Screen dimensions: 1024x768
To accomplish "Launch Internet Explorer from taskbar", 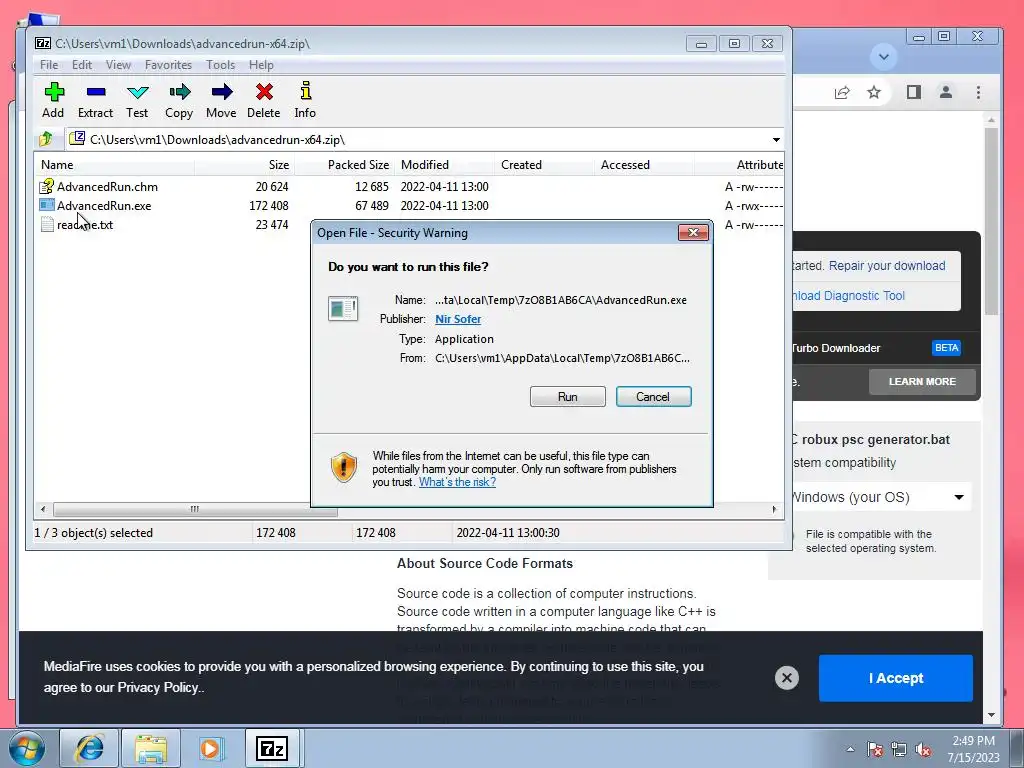I will point(89,748).
